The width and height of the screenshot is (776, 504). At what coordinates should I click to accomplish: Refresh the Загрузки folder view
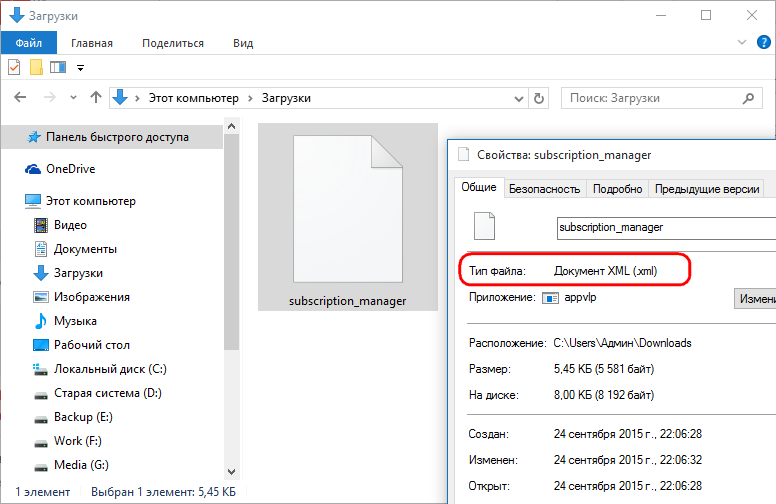(x=540, y=98)
